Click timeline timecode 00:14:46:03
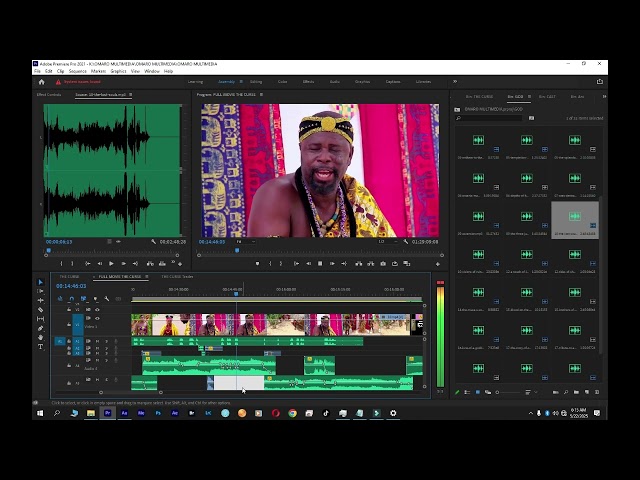Viewport: 640px width, 480px height. (71, 286)
